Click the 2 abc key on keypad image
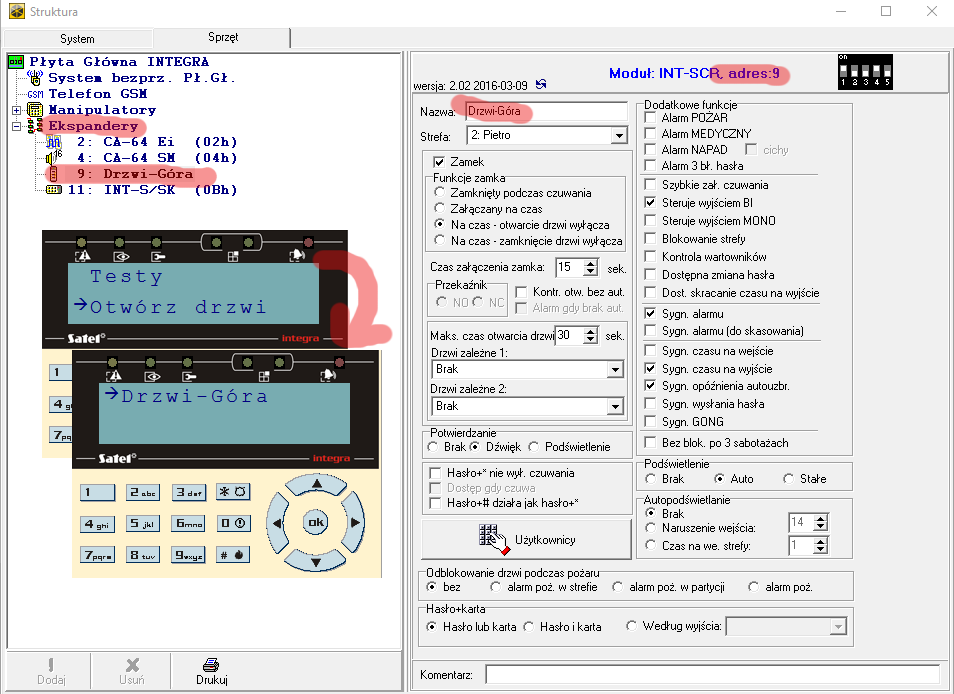The width and height of the screenshot is (954, 694). point(142,492)
